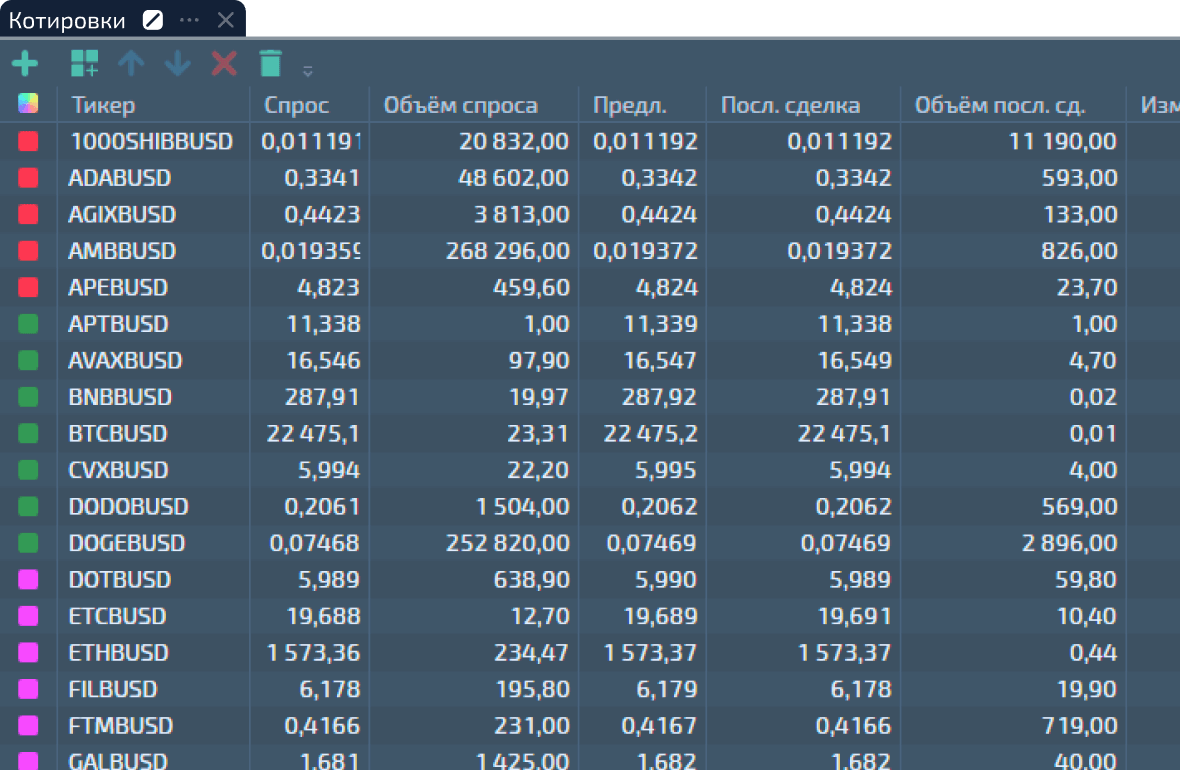Click the add group tiles icon

coord(84,64)
